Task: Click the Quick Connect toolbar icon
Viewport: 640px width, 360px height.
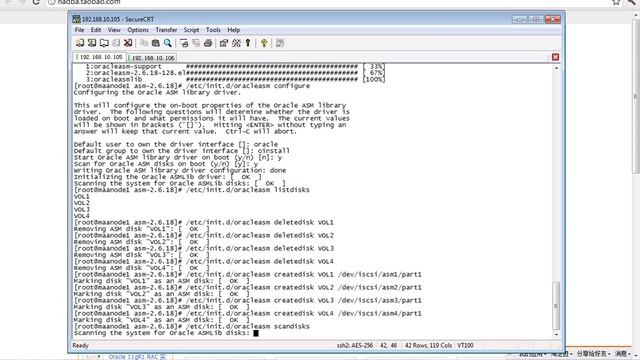Action: tap(92, 43)
